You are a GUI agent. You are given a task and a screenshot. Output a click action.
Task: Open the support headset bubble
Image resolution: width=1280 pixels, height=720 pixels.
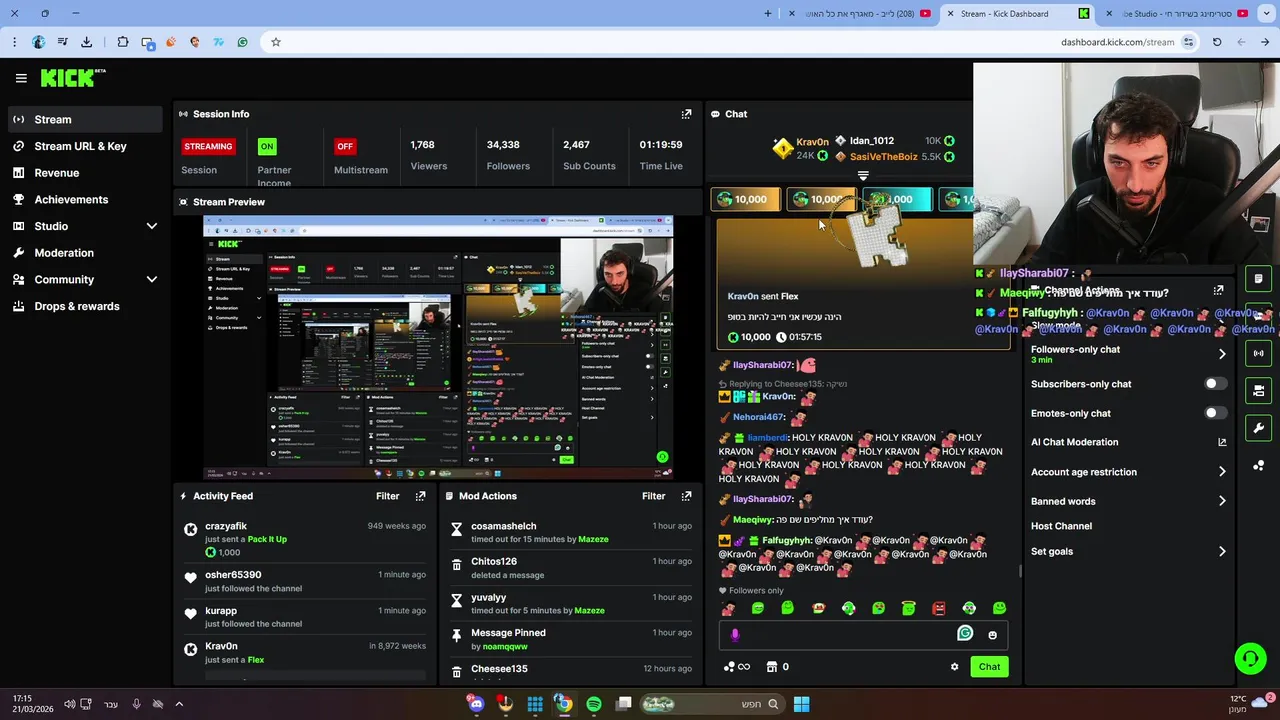pos(1250,658)
